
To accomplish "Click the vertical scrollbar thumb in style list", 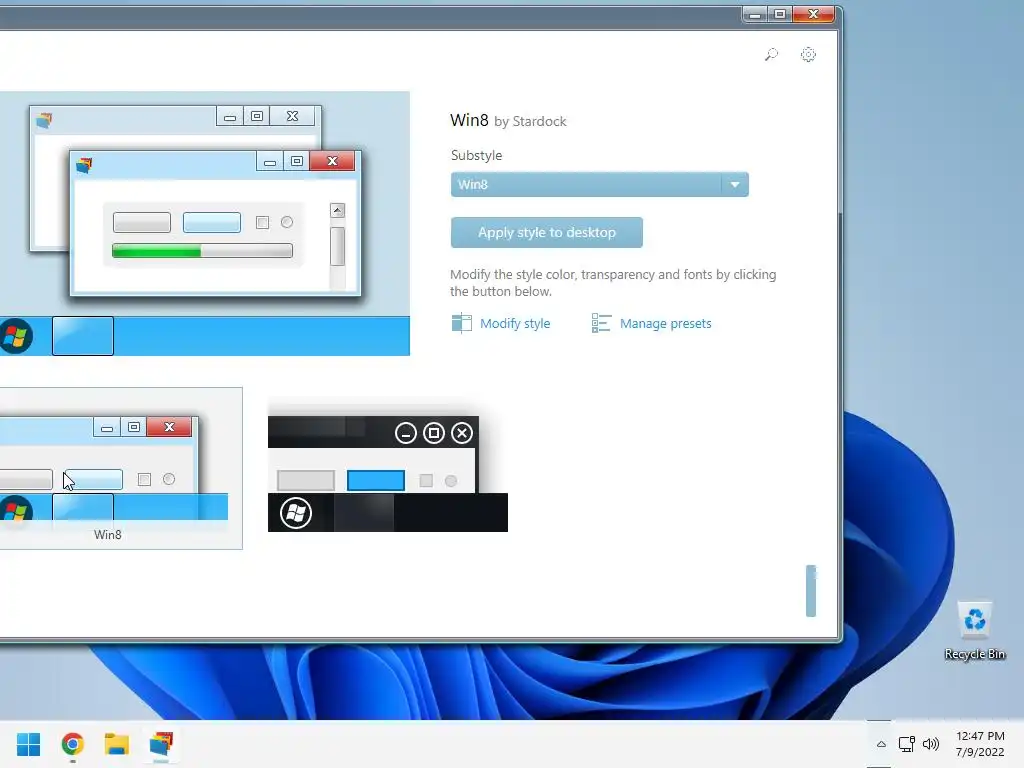I will pos(810,590).
